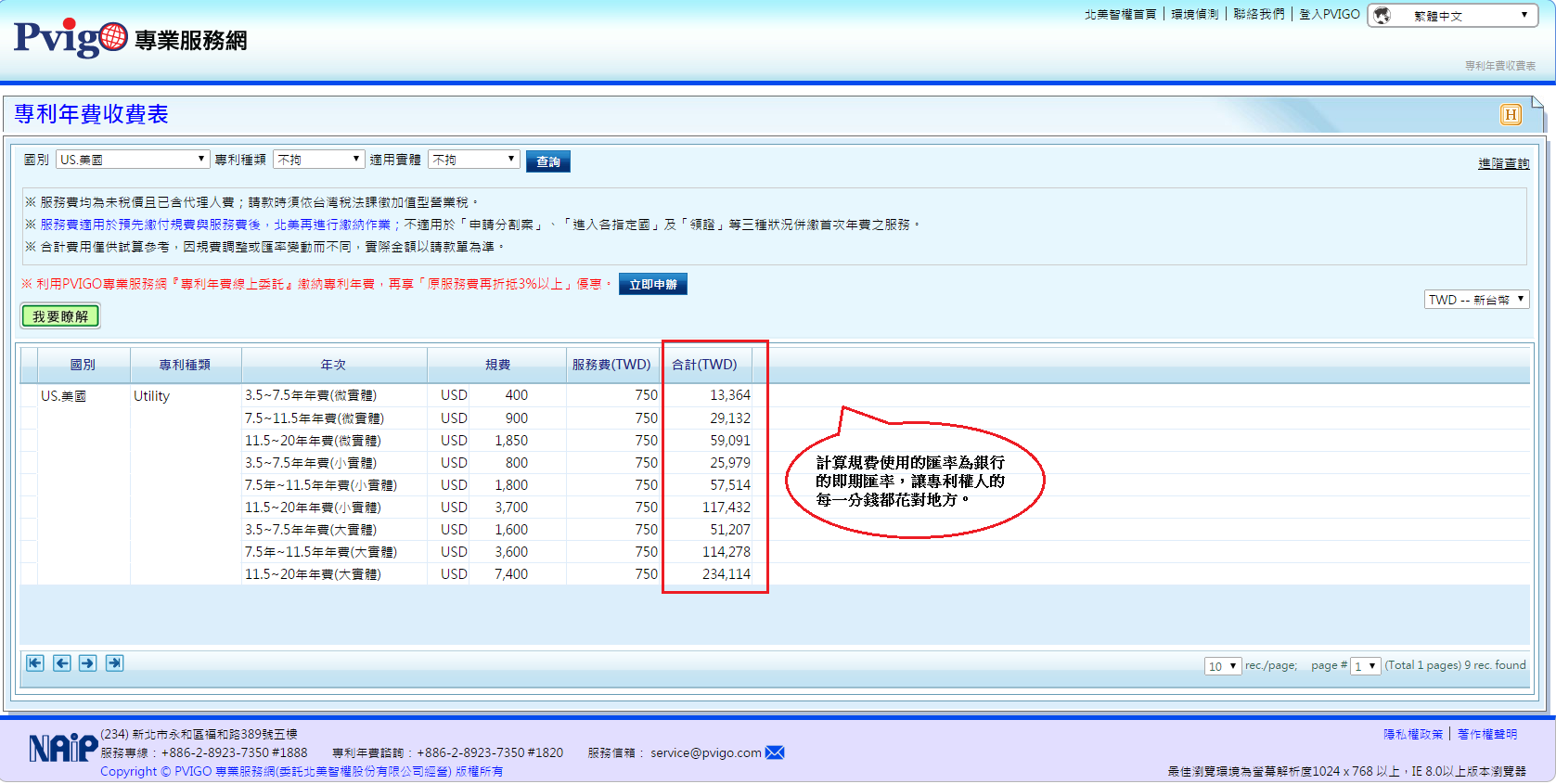
Task: Open the 繁體中文 language selector
Action: (x=1460, y=16)
